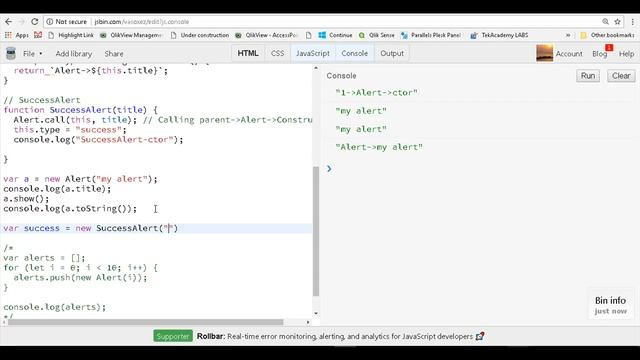Open the Account link

569,54
